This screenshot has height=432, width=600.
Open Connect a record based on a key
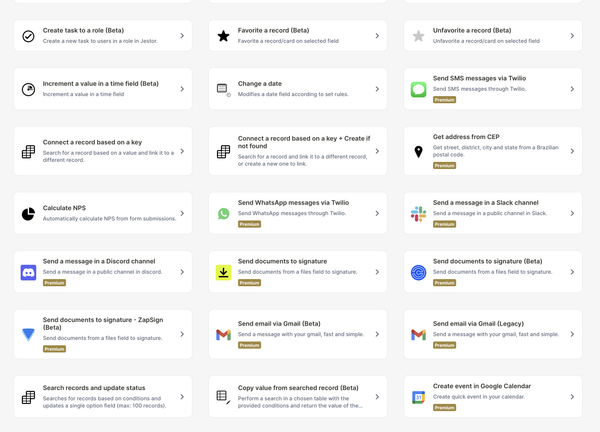103,151
